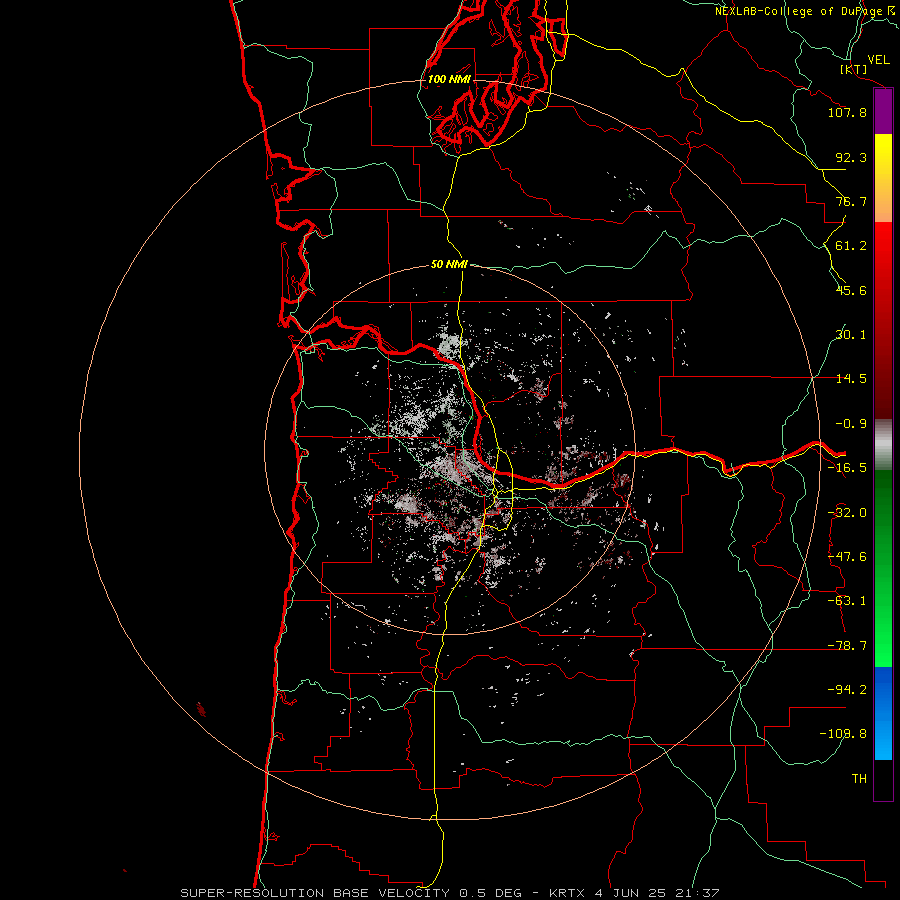Click the VEL legend title
900x900 pixels.
click(x=879, y=60)
